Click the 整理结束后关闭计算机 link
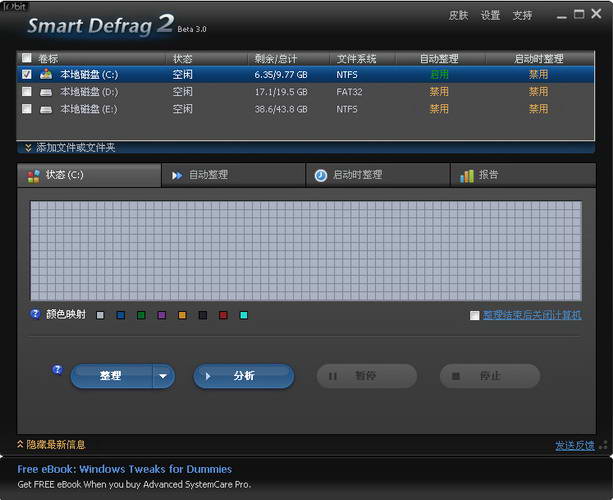Screen dimensions: 613x500 pos(532,315)
